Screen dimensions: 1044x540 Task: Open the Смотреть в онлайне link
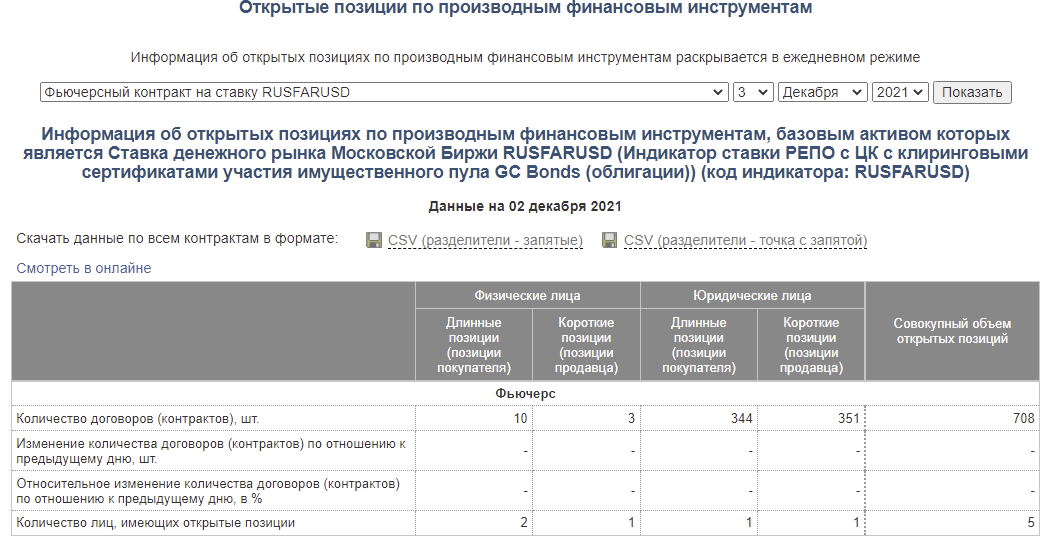point(84,268)
